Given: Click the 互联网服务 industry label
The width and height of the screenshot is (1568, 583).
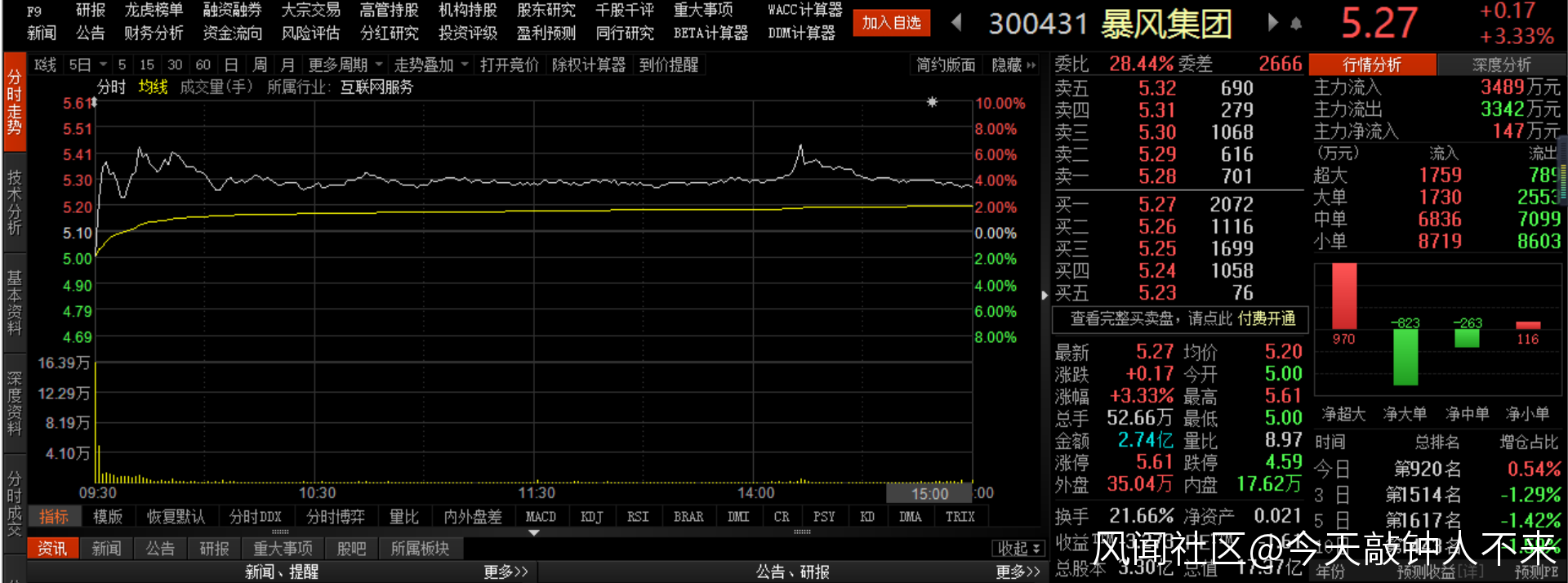Looking at the screenshot, I should point(376,87).
